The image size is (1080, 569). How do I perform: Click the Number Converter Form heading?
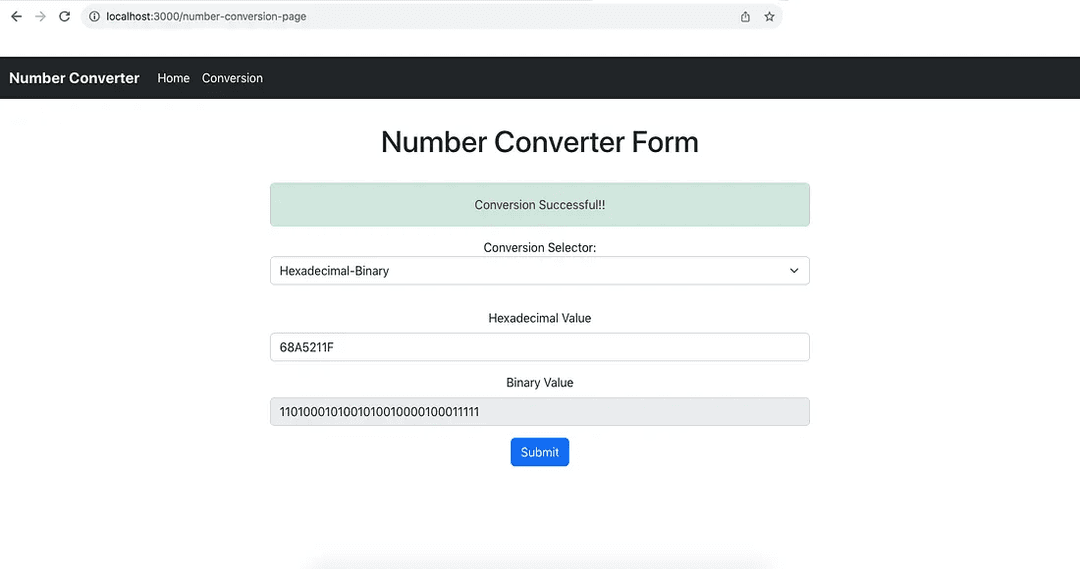[539, 142]
